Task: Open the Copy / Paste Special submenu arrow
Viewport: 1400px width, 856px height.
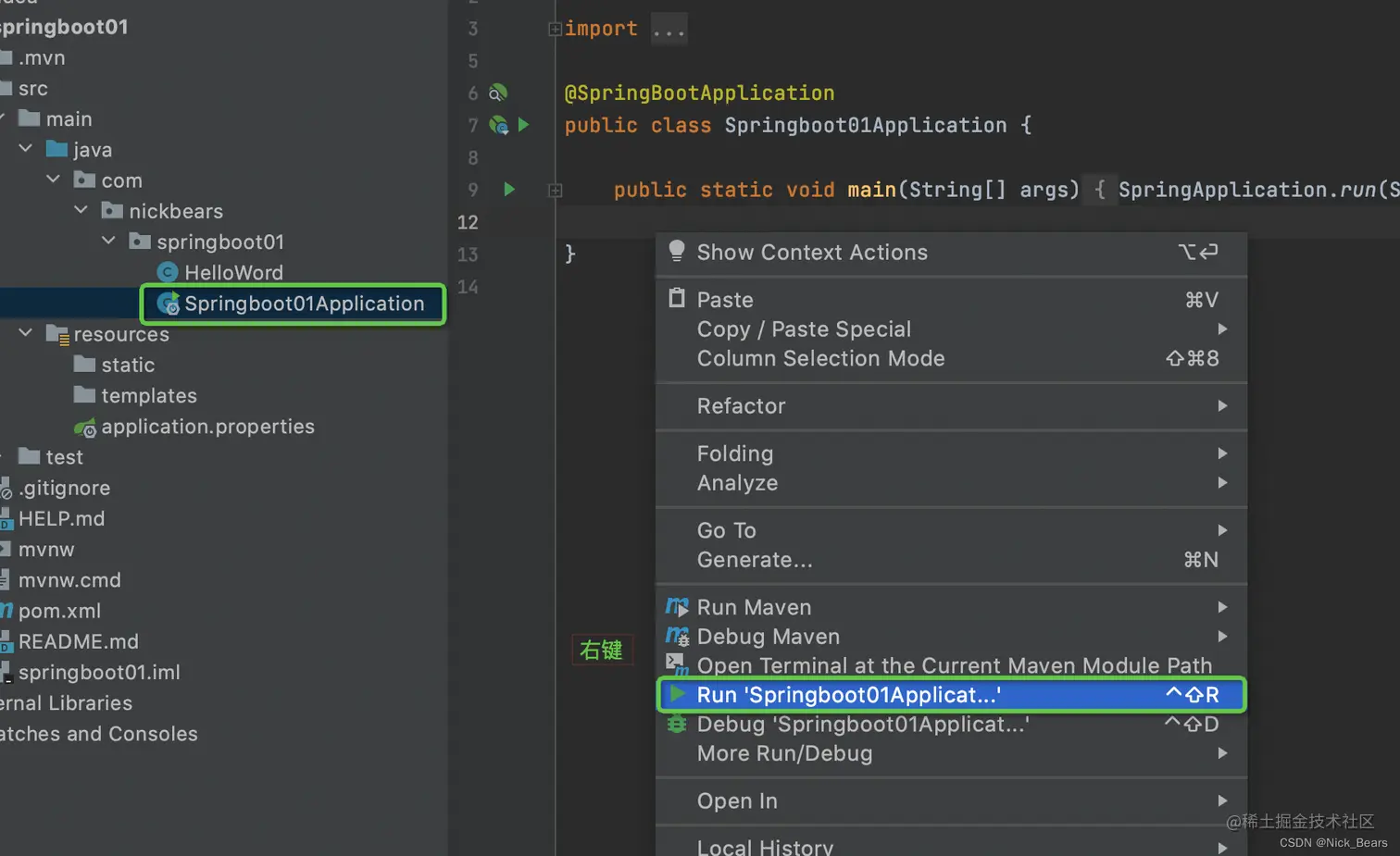Action: (x=1222, y=329)
